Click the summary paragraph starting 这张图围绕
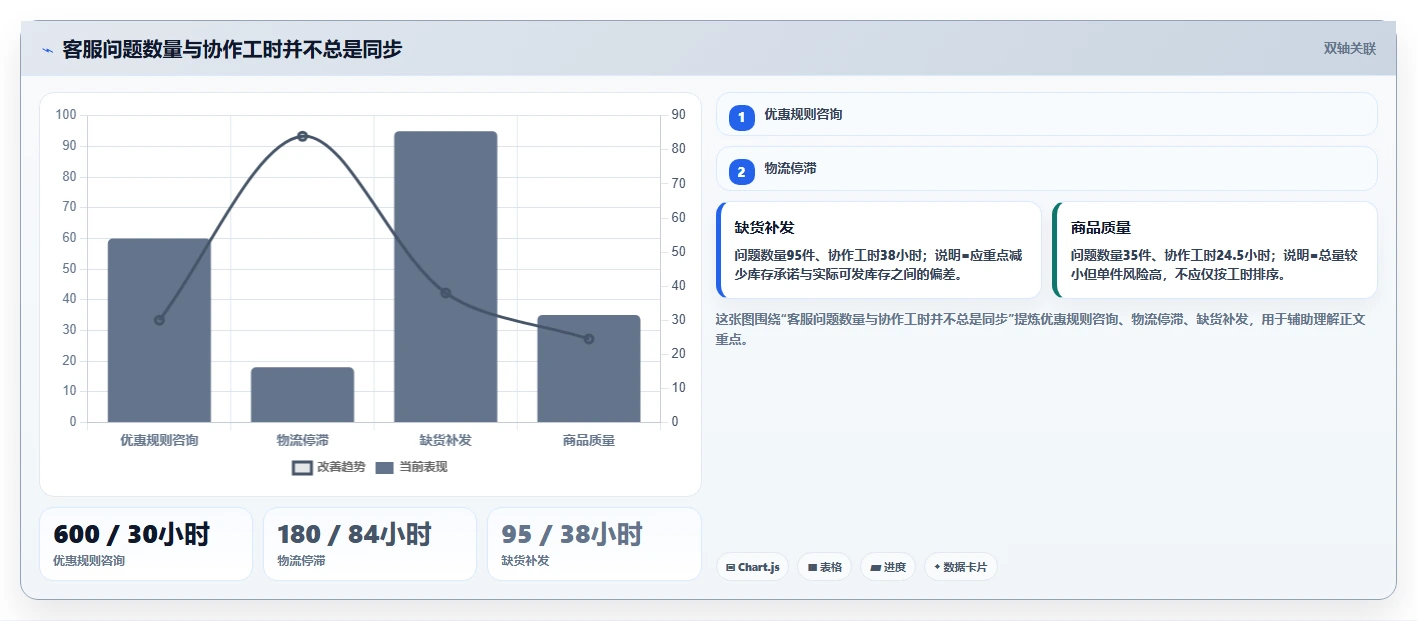The height and width of the screenshot is (621, 1417). [x=1041, y=329]
